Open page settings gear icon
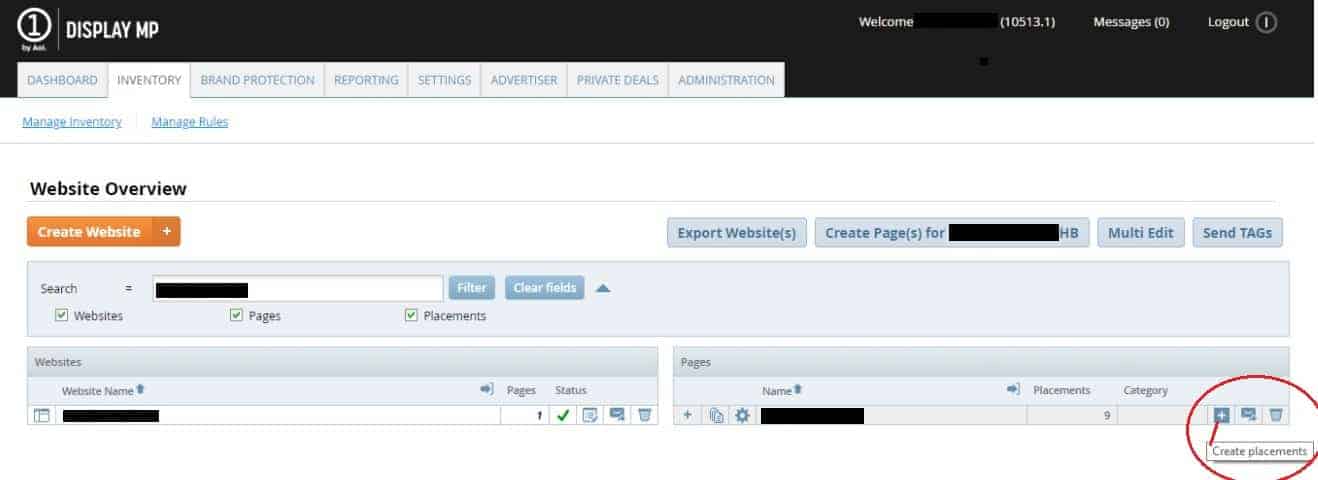This screenshot has height=480, width=1318. click(x=742, y=415)
